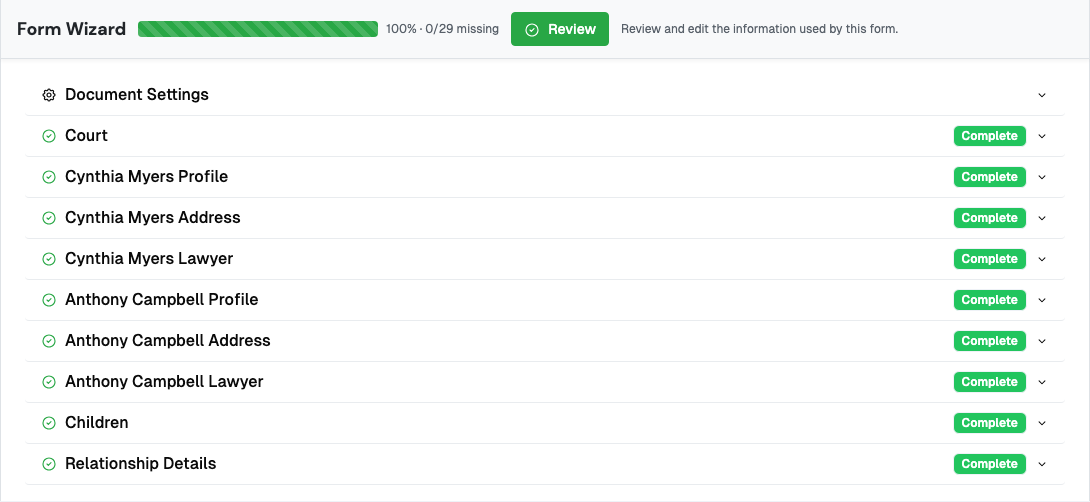Select the Anthony Campbell Profile title
The width and height of the screenshot is (1090, 502).
(x=162, y=300)
